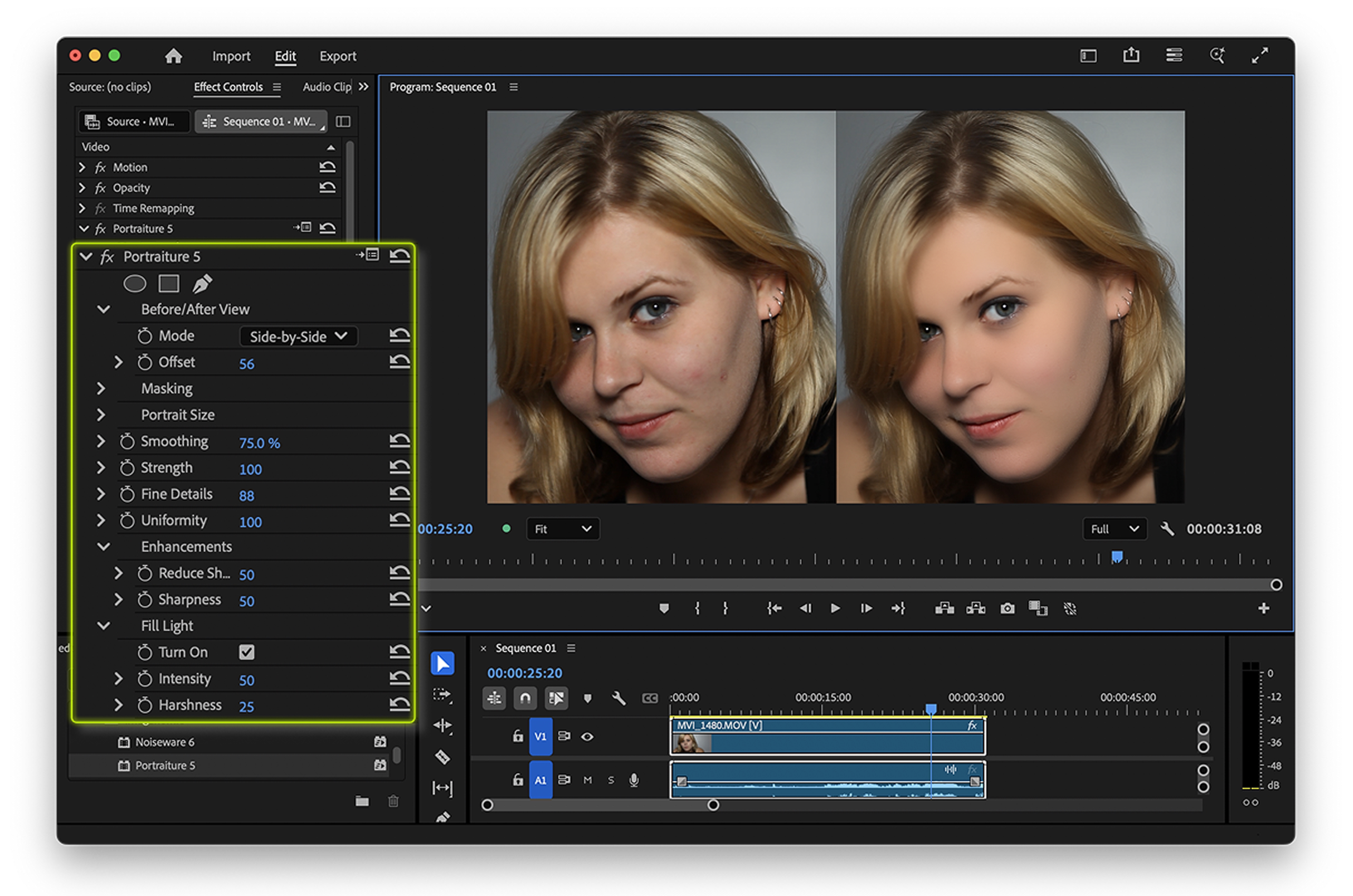Click the Export Frame camera icon
This screenshot has width=1353, height=896.
click(x=1008, y=608)
